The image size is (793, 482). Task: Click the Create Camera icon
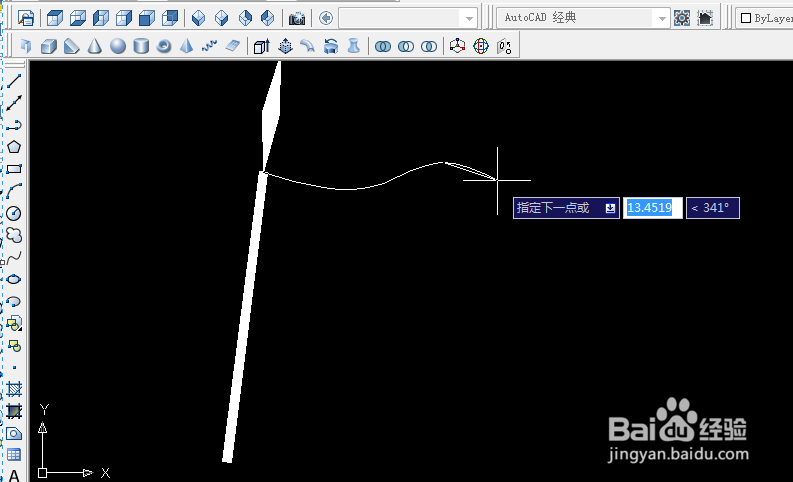(297, 19)
